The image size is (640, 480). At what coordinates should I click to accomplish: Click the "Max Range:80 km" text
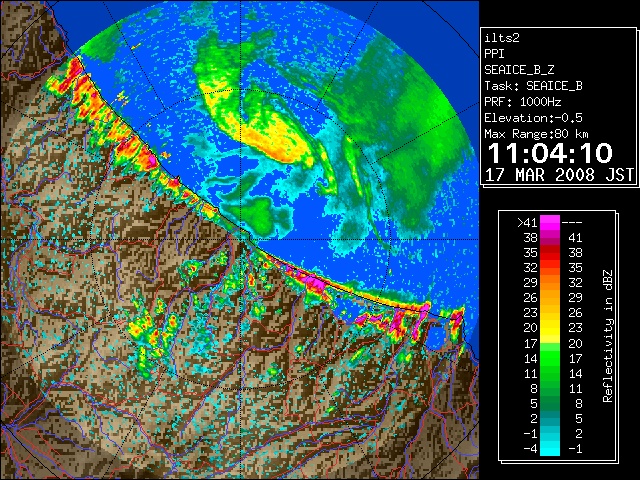[x=537, y=134]
